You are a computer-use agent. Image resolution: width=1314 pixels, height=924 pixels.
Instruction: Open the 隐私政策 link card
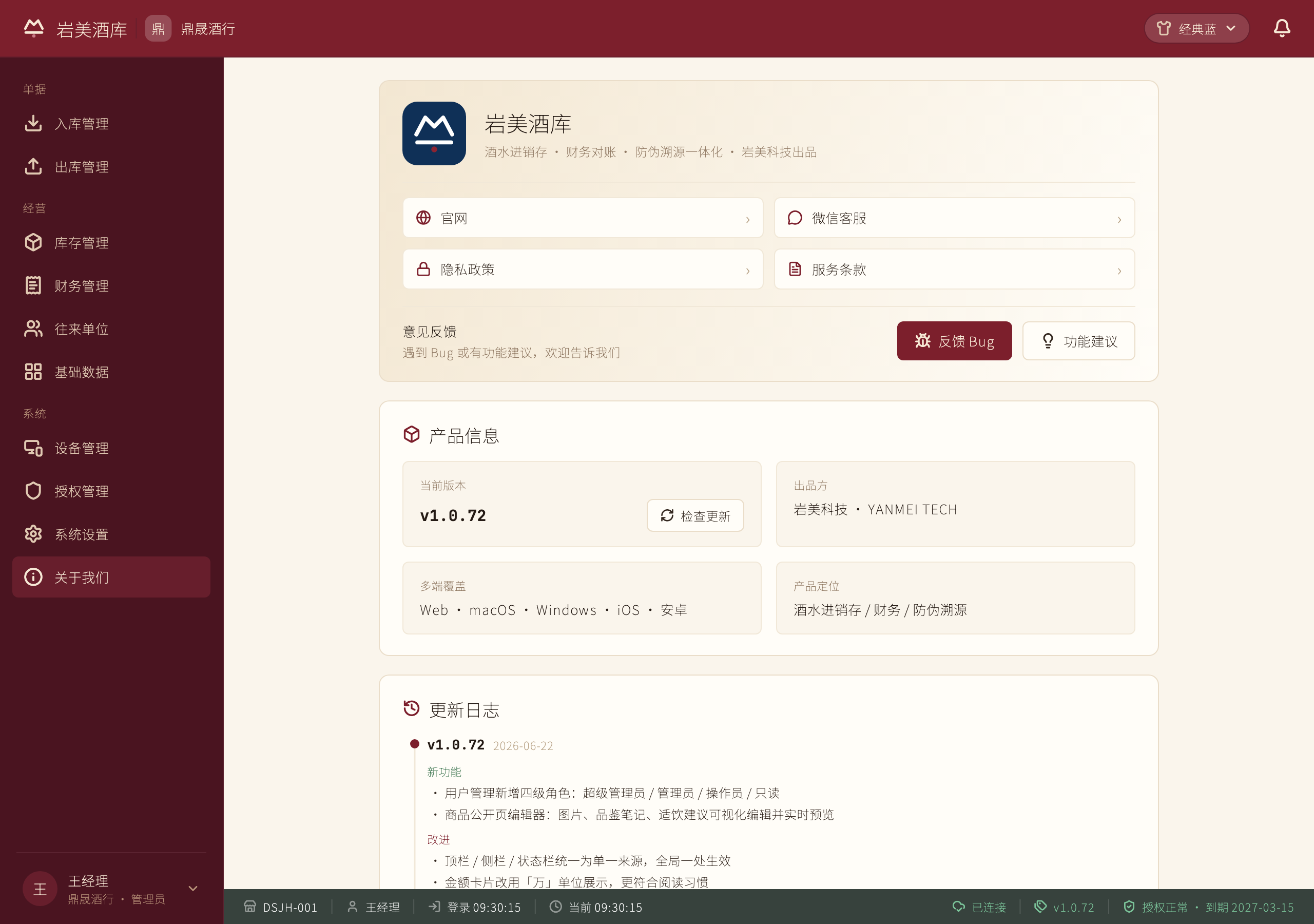point(583,269)
